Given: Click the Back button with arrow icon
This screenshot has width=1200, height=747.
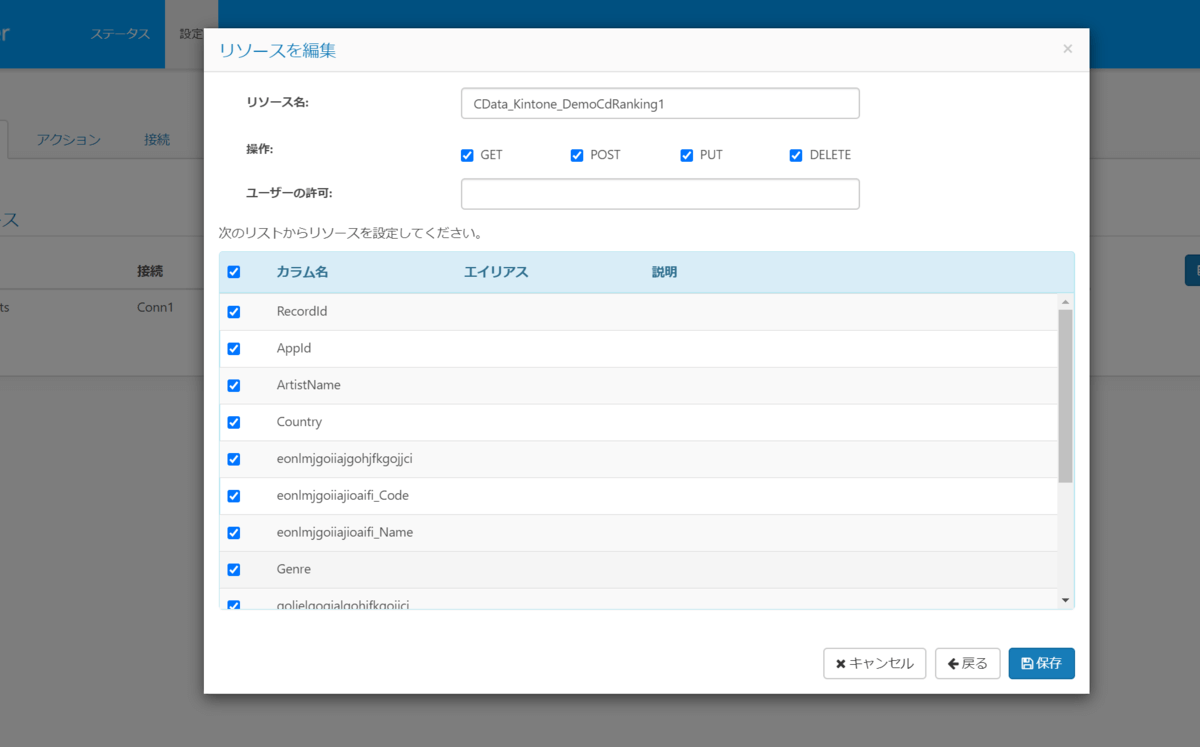Looking at the screenshot, I should point(967,664).
